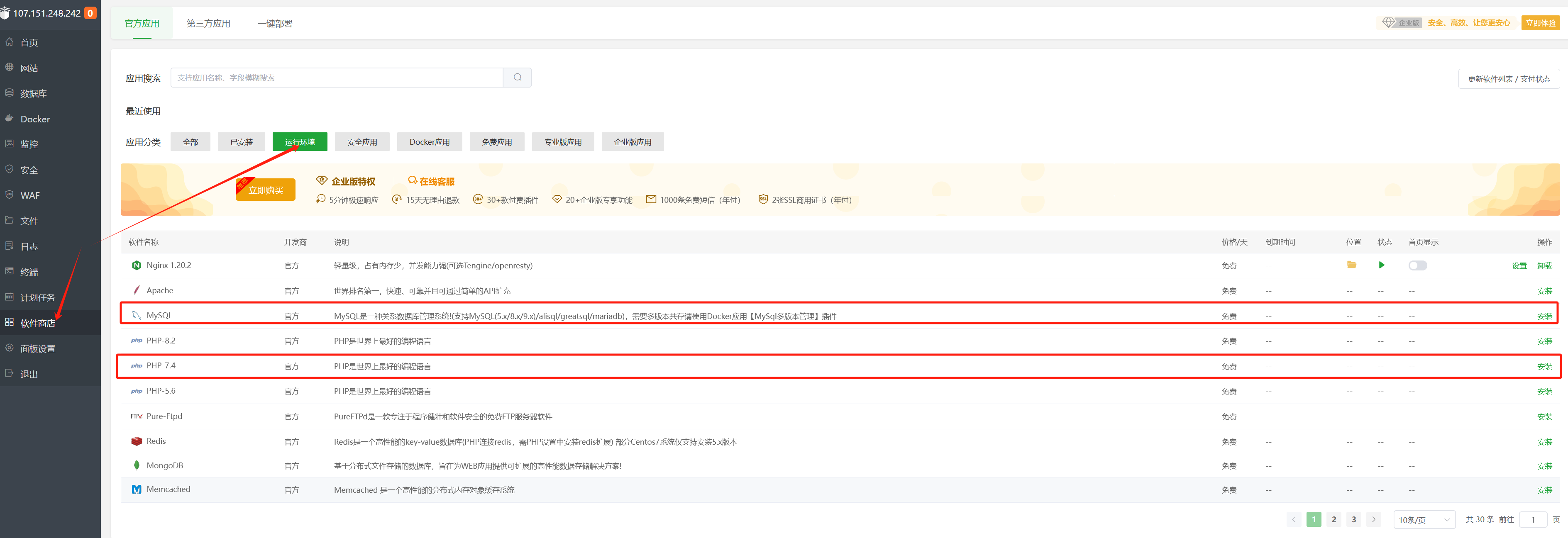The image size is (1568, 538).
Task: Open the 10条/页 page size dropdown
Action: coord(1424,520)
